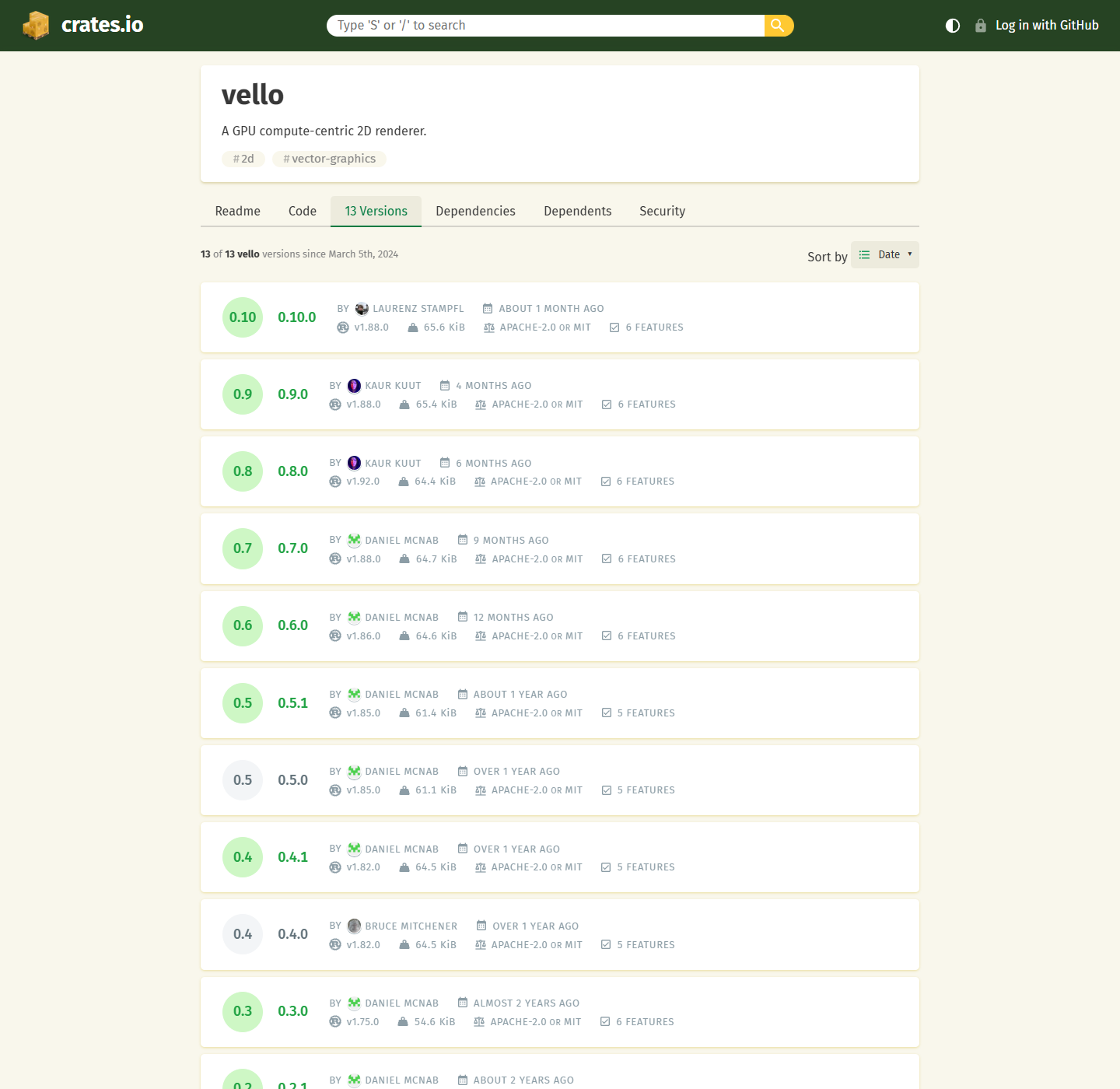Click the 0.6 green version badge
Image resolution: width=1120 pixels, height=1089 pixels.
243,625
